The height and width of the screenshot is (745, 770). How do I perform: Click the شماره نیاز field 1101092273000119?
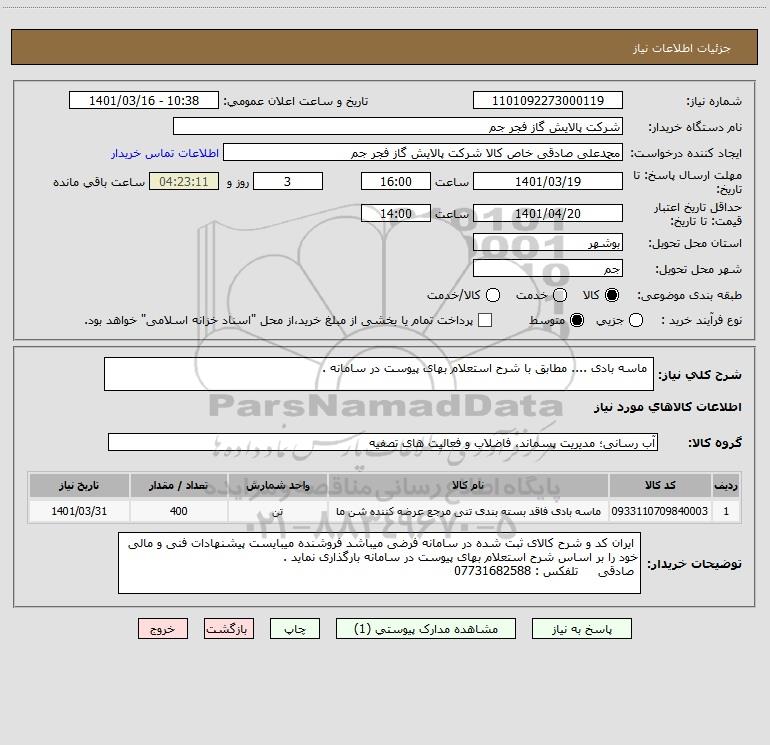click(x=548, y=100)
